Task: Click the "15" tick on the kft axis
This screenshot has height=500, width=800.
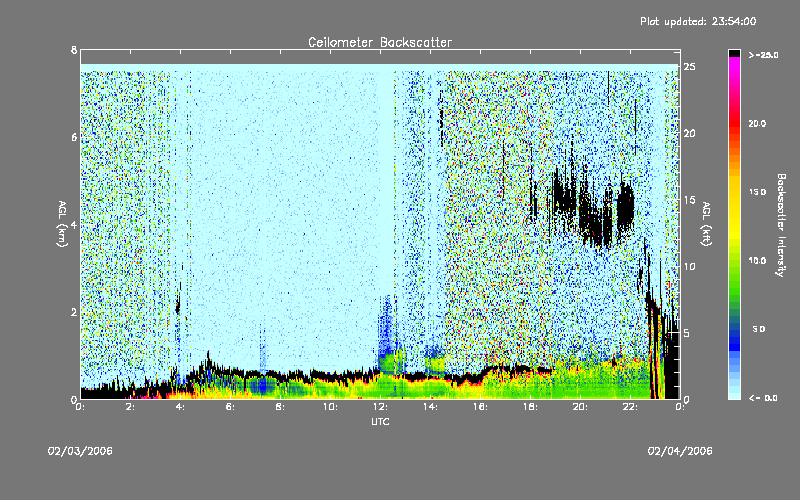Action: click(x=689, y=200)
